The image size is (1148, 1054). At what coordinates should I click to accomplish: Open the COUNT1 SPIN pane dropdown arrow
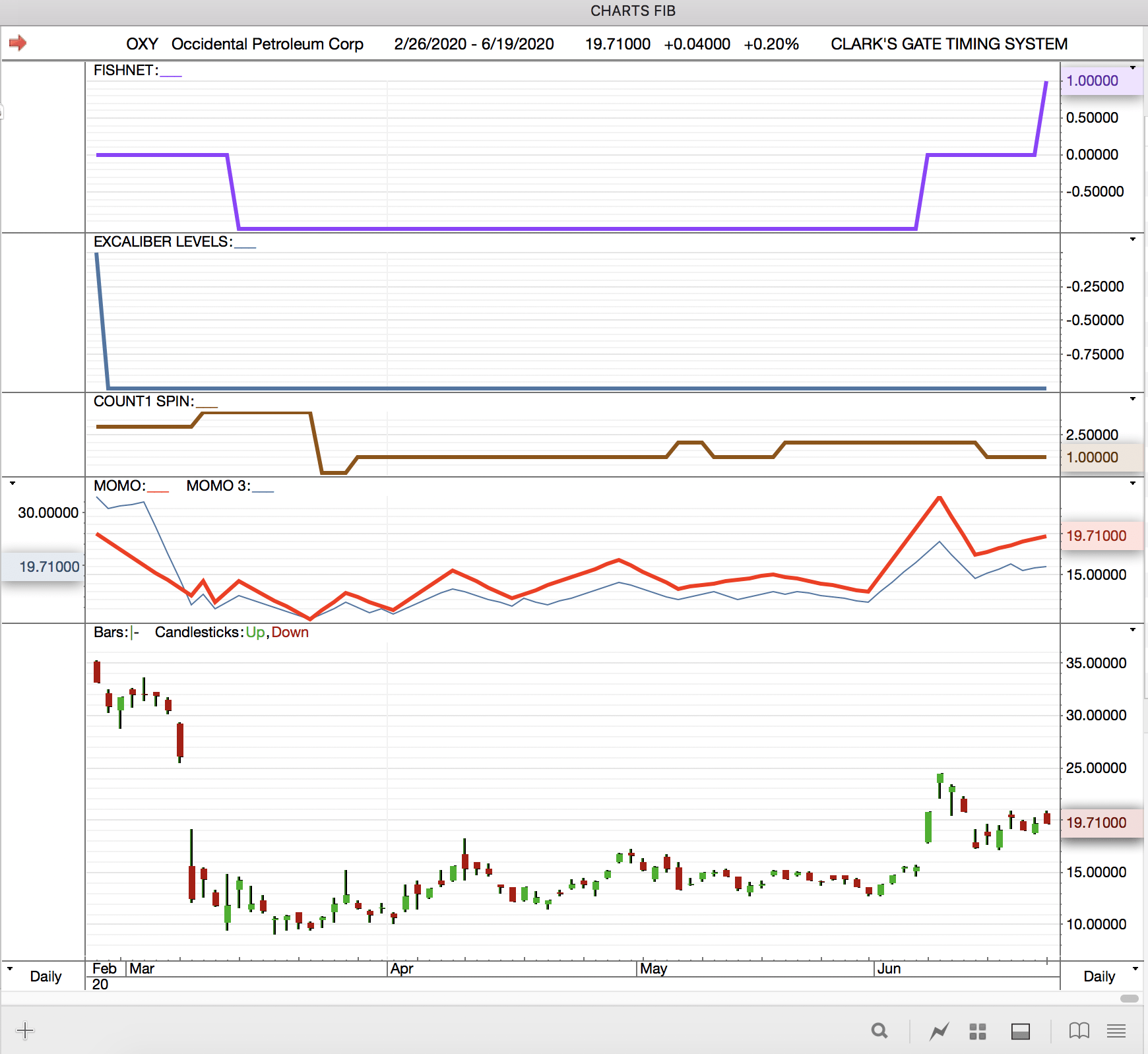point(1133,399)
